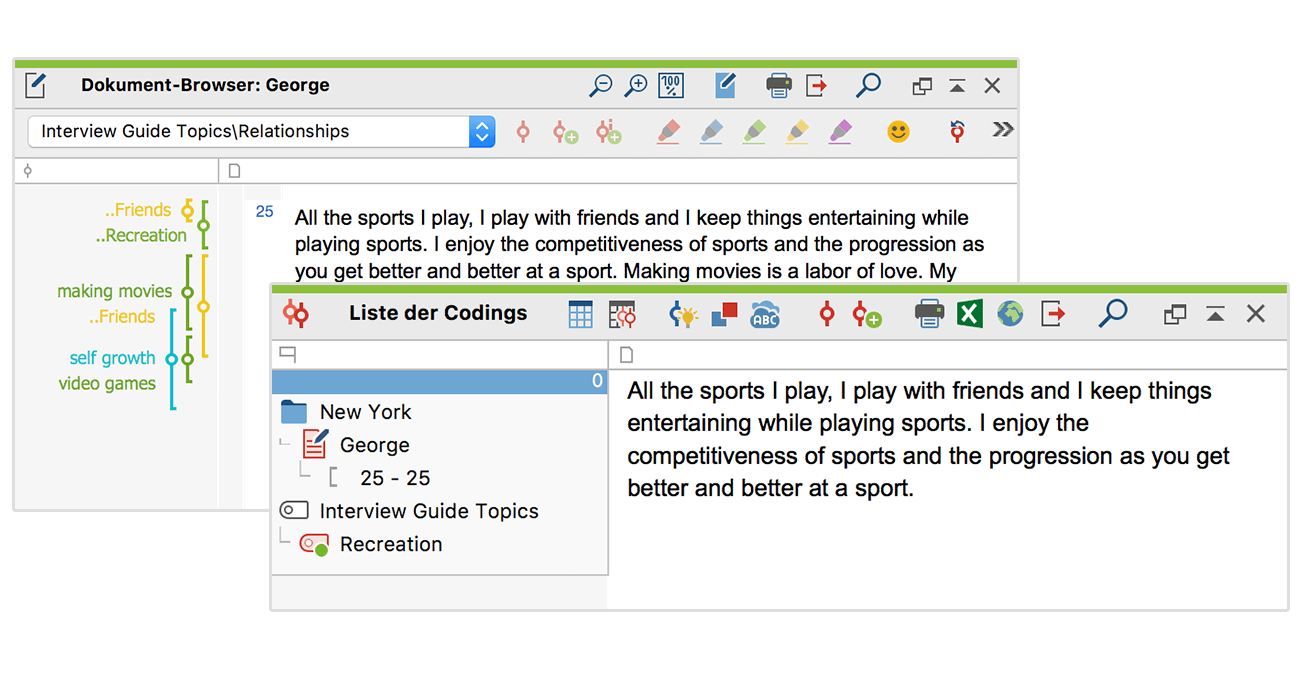1300x700 pixels.
Task: Select the blue highlighted row showing 0
Action: point(439,381)
